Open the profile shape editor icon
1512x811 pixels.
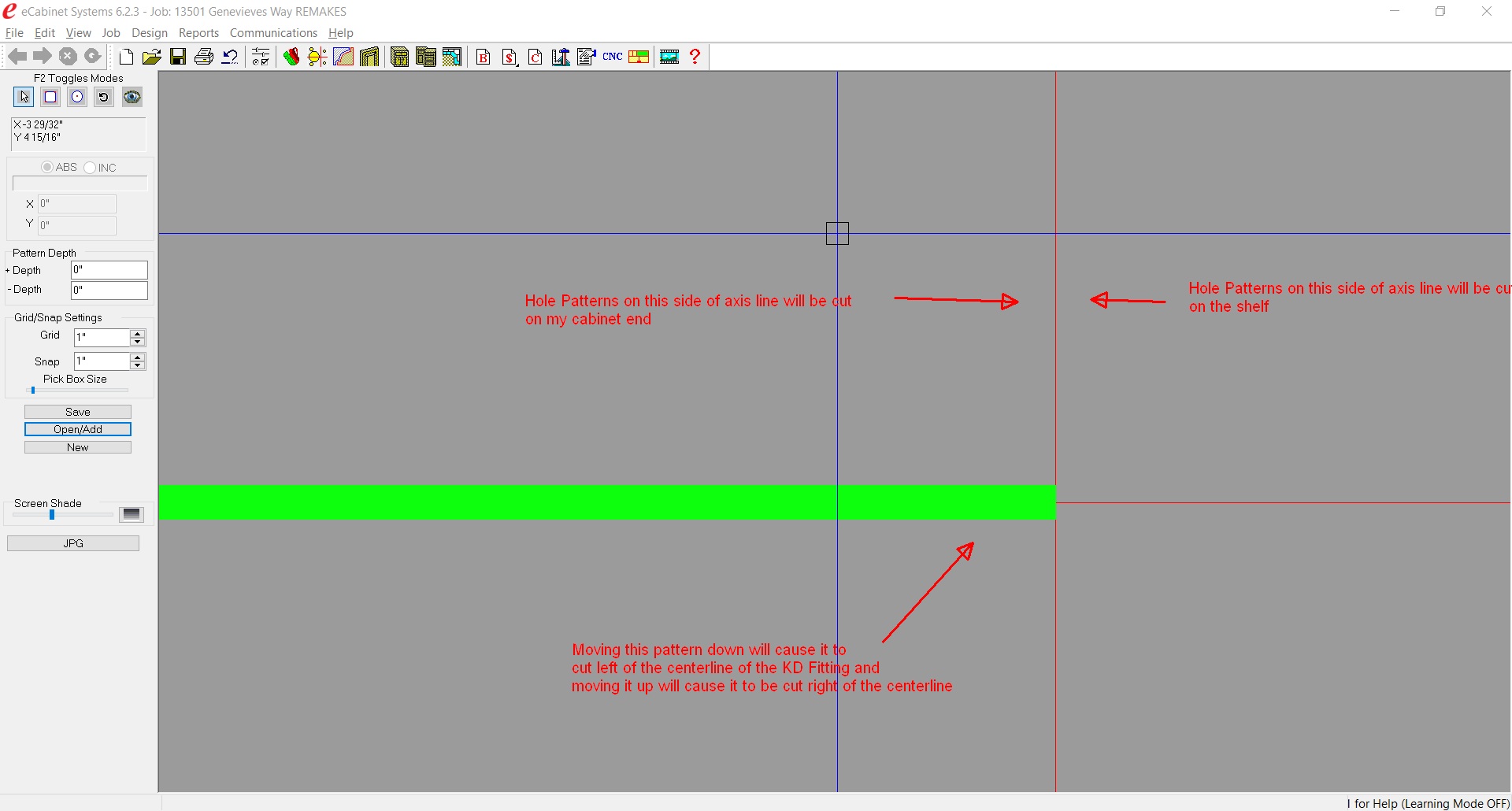tap(343, 57)
